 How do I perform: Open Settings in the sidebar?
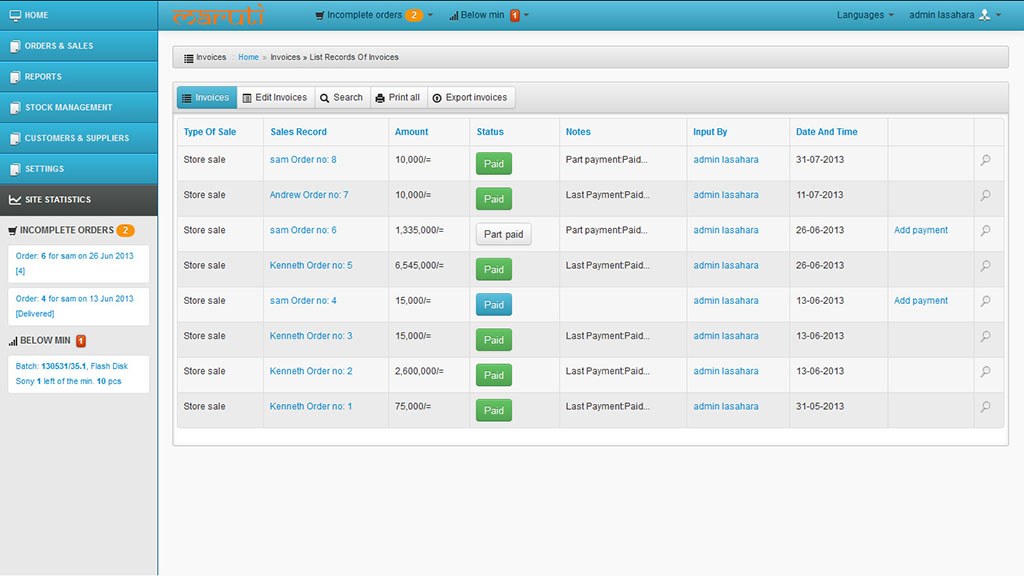(x=78, y=169)
